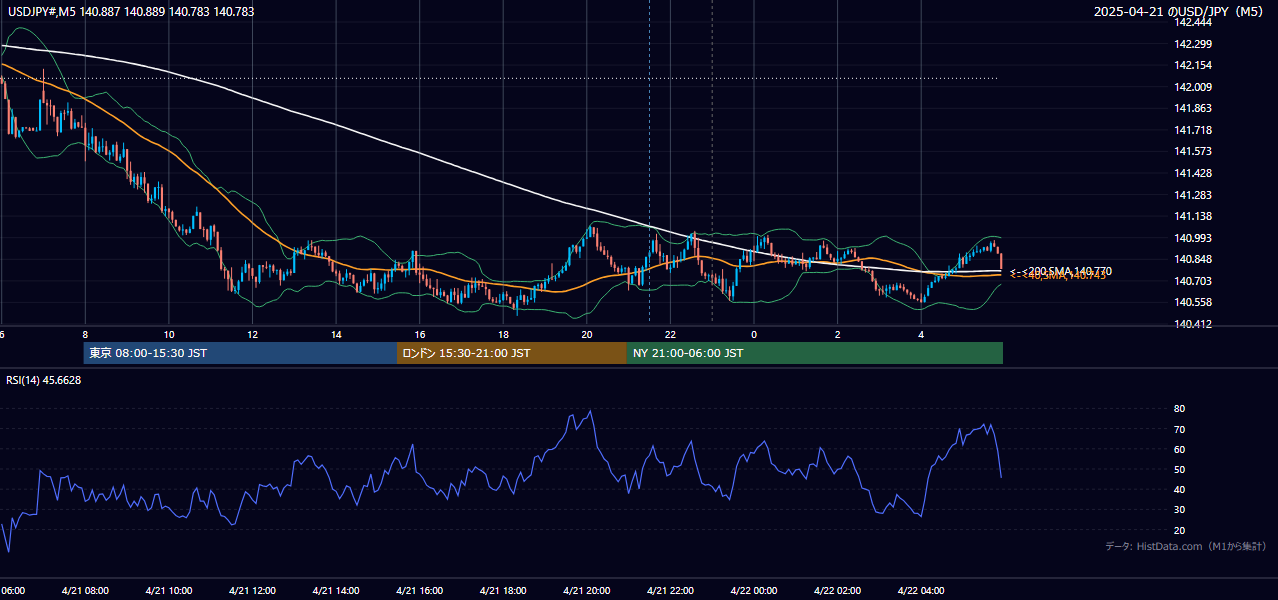The image size is (1278, 600).
Task: Click RSI scale label 80
Action: coord(1180,409)
